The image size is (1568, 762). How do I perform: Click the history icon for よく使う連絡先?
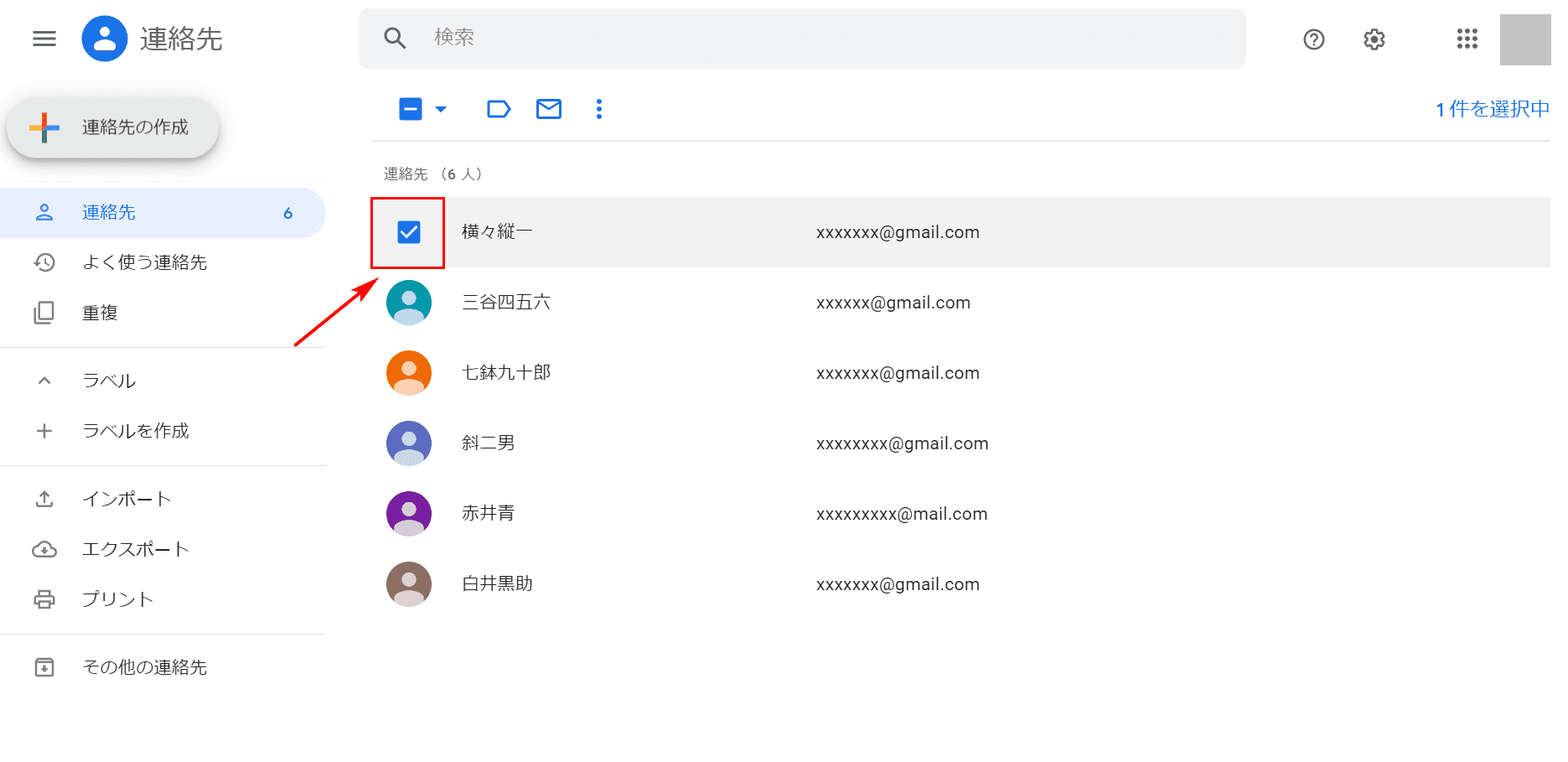[x=44, y=263]
